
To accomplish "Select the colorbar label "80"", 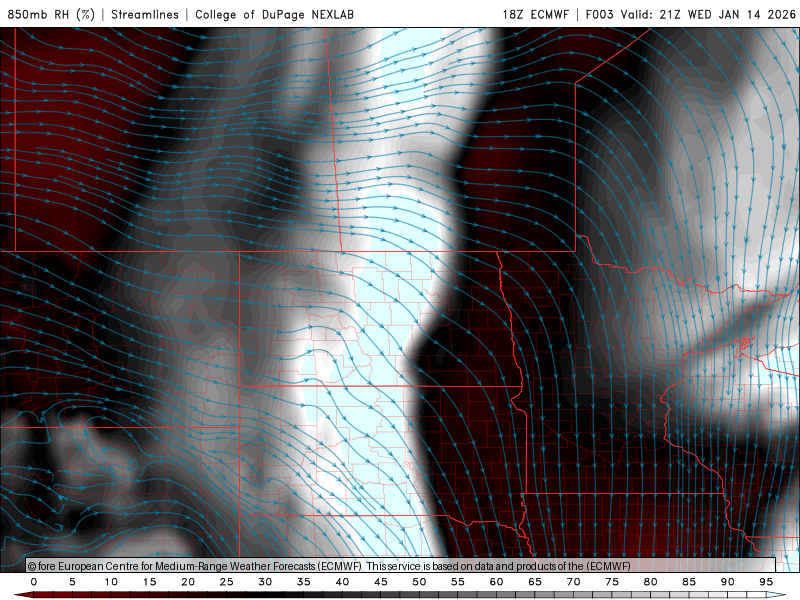I will tap(651, 582).
